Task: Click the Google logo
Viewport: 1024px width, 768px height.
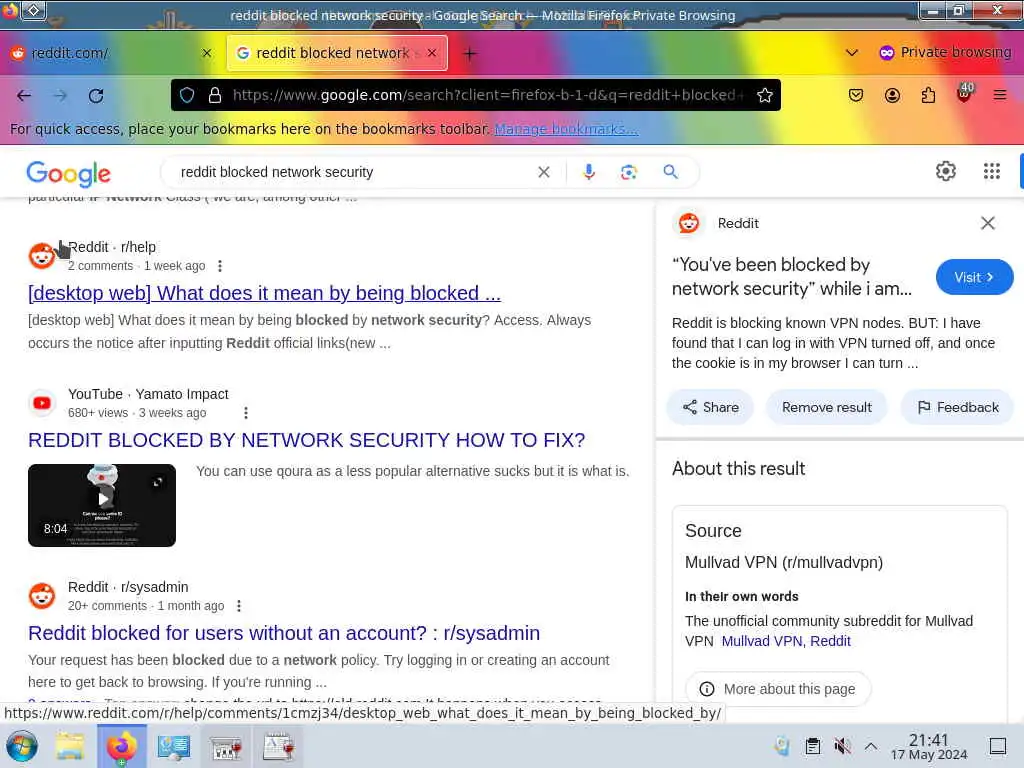Action: (x=69, y=174)
